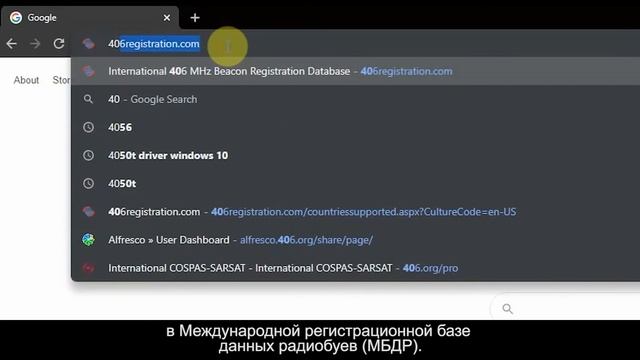Select the '40 - Google Search' suggestion

pos(356,99)
